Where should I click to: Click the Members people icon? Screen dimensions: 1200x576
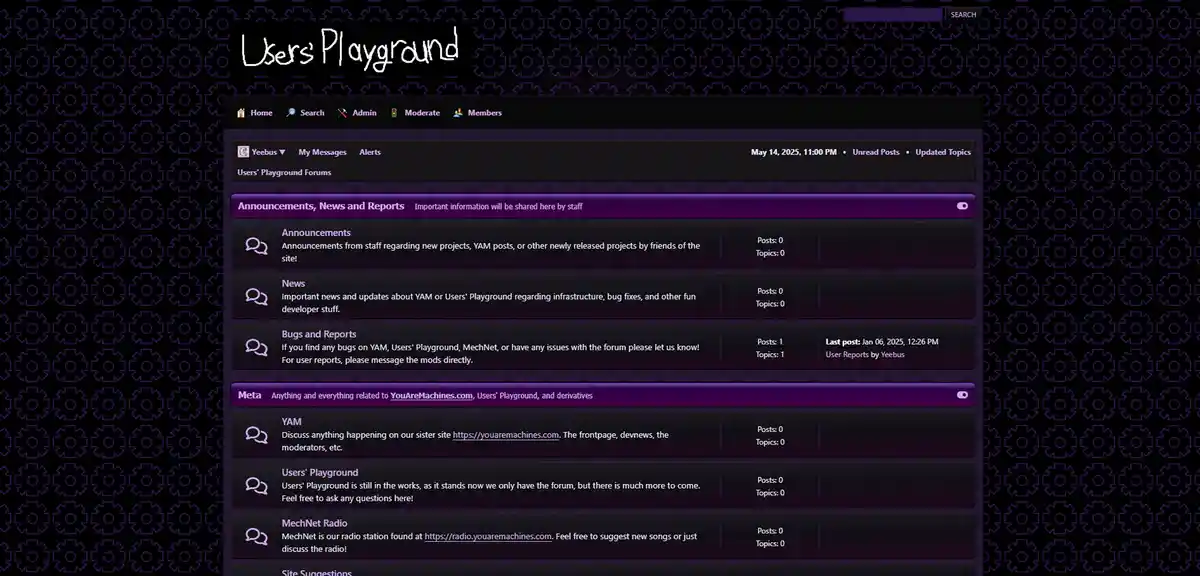click(458, 113)
